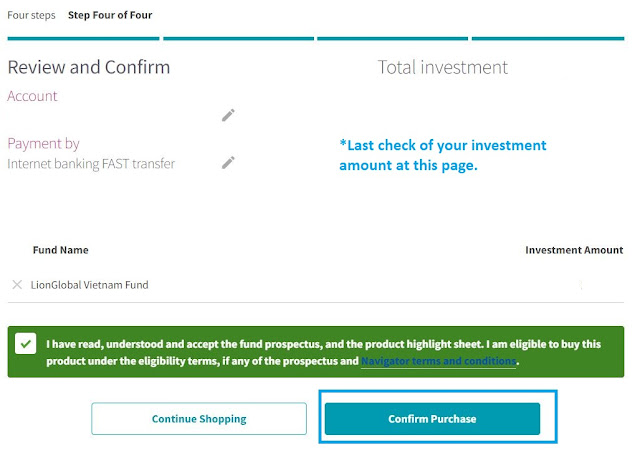Select the second step progress bar segment

[x=238, y=39]
